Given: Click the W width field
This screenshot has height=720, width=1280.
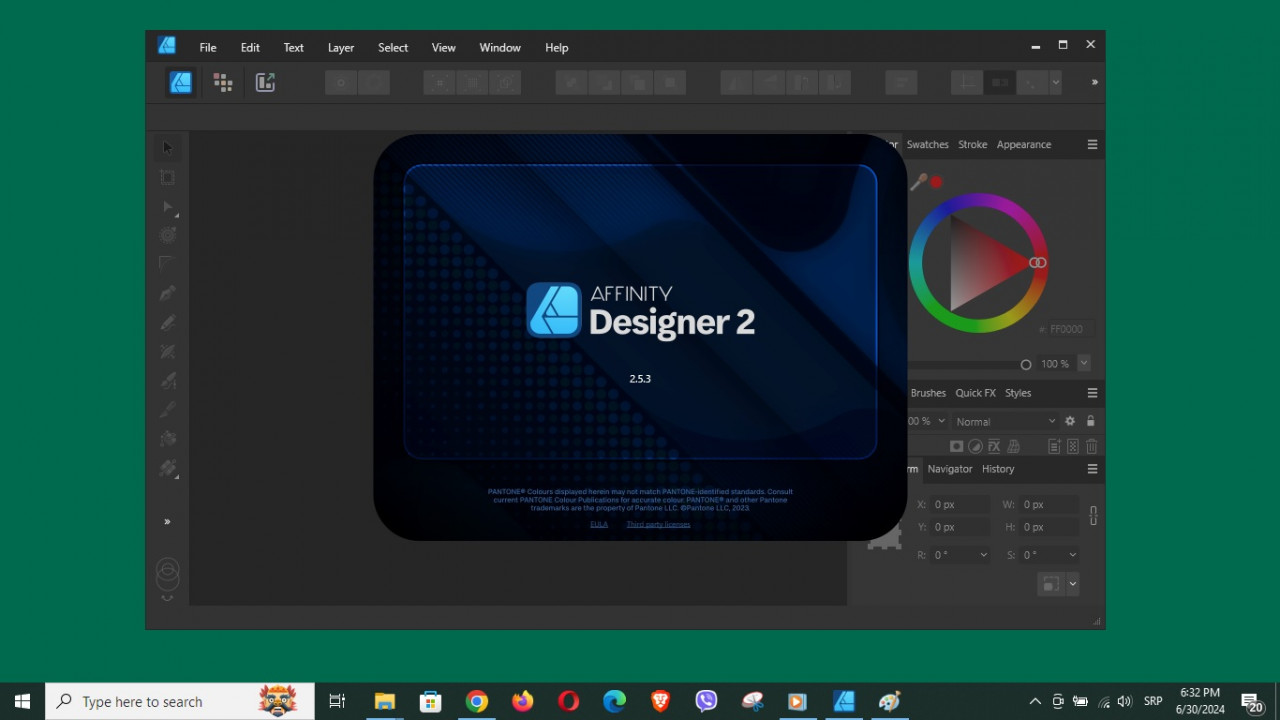Looking at the screenshot, I should (x=1049, y=505).
